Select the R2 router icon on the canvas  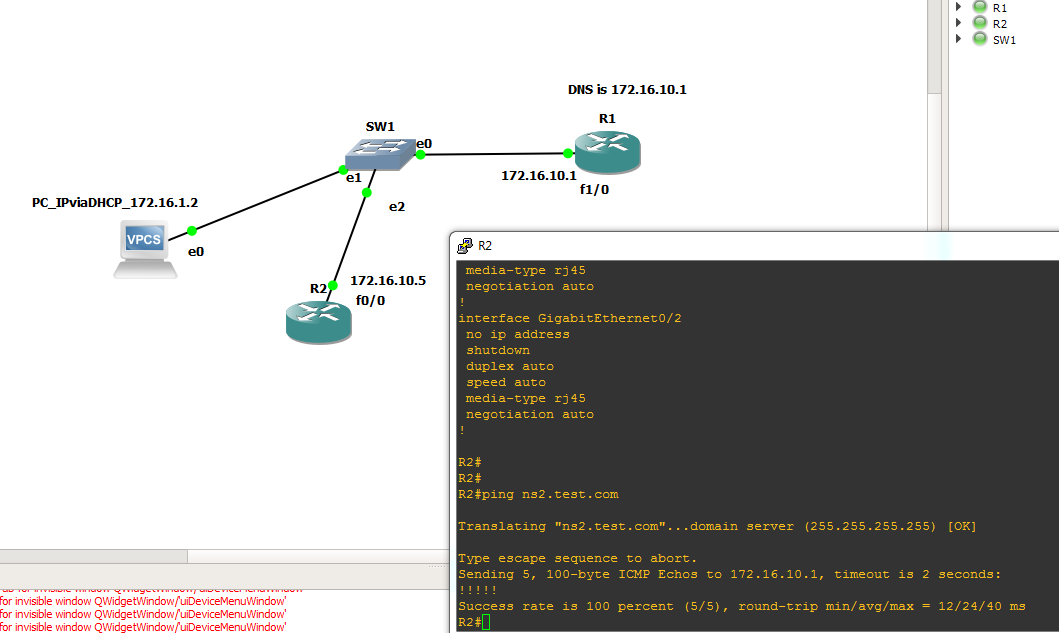click(318, 320)
